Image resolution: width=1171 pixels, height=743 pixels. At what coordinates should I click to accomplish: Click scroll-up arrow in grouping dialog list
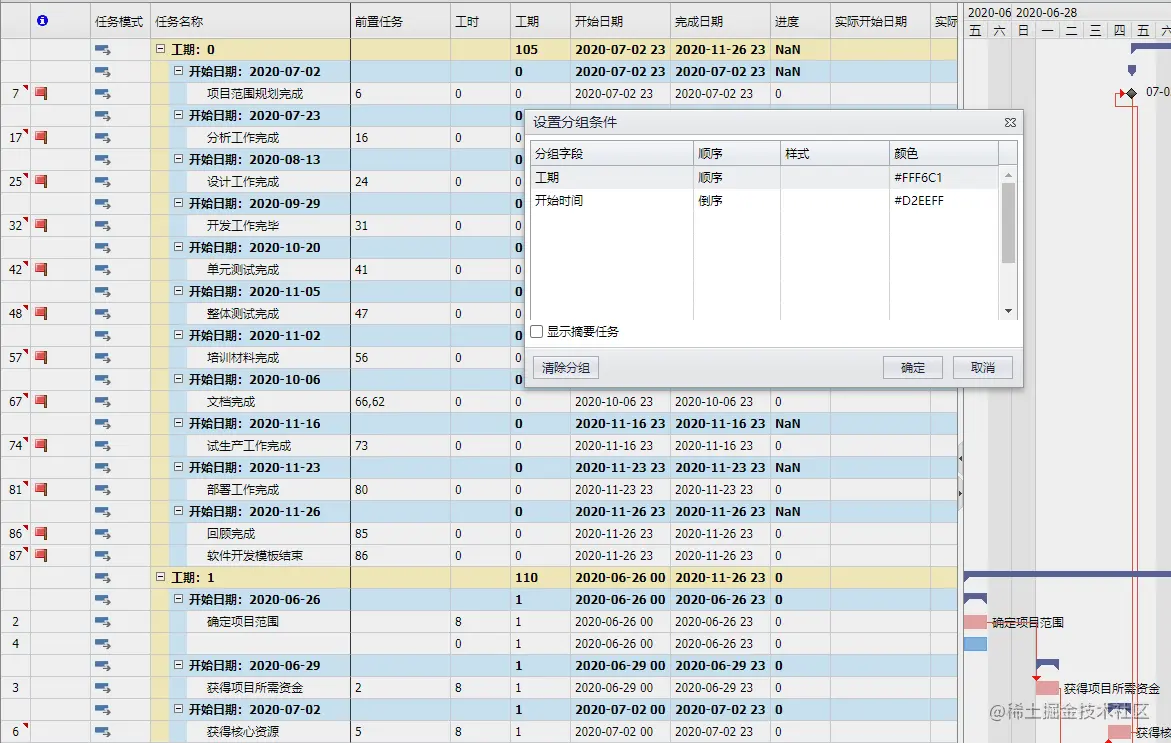[x=1008, y=175]
